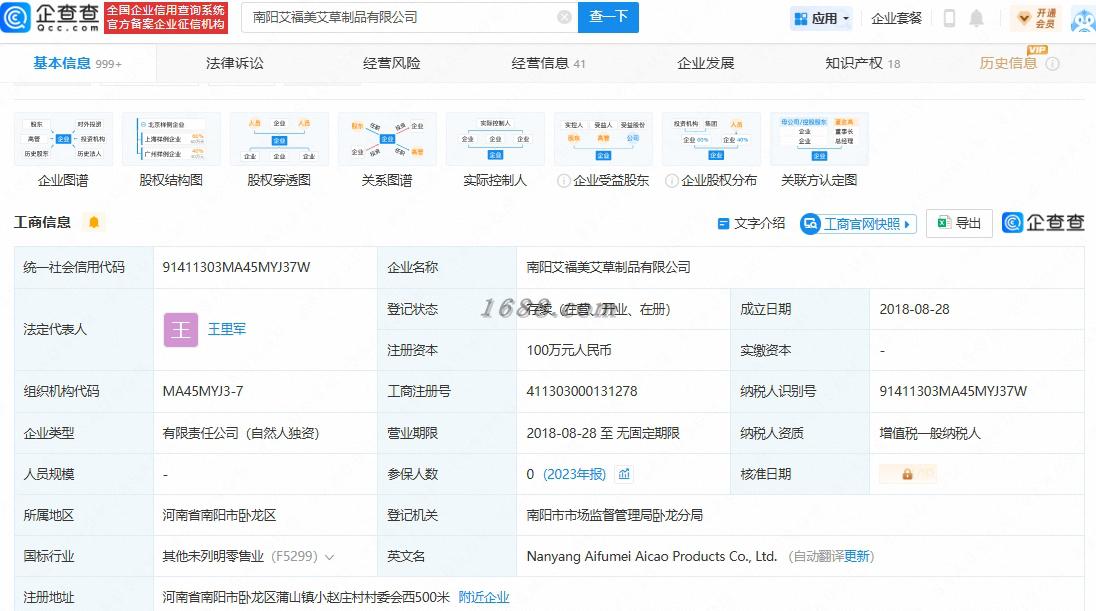Click the 所属地区 value 河南省南阳市卧龙区
1096x611 pixels.
(x=219, y=515)
